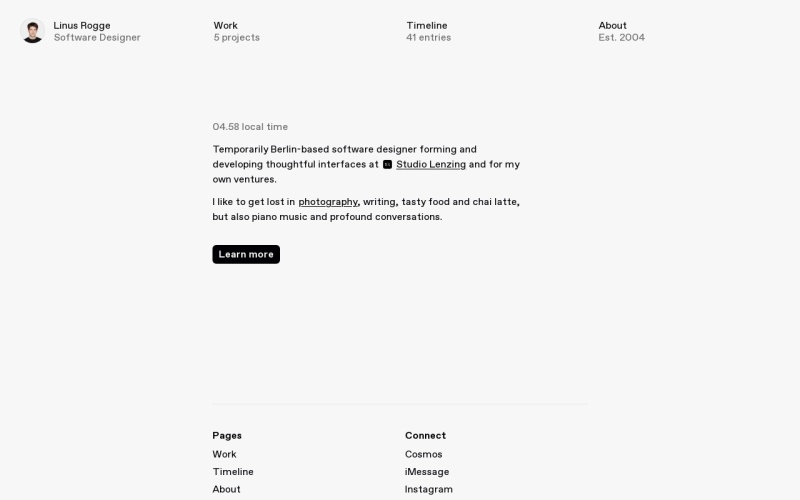800x500 pixels.
Task: Click Linus Rogge's avatar photo
Action: point(32,31)
